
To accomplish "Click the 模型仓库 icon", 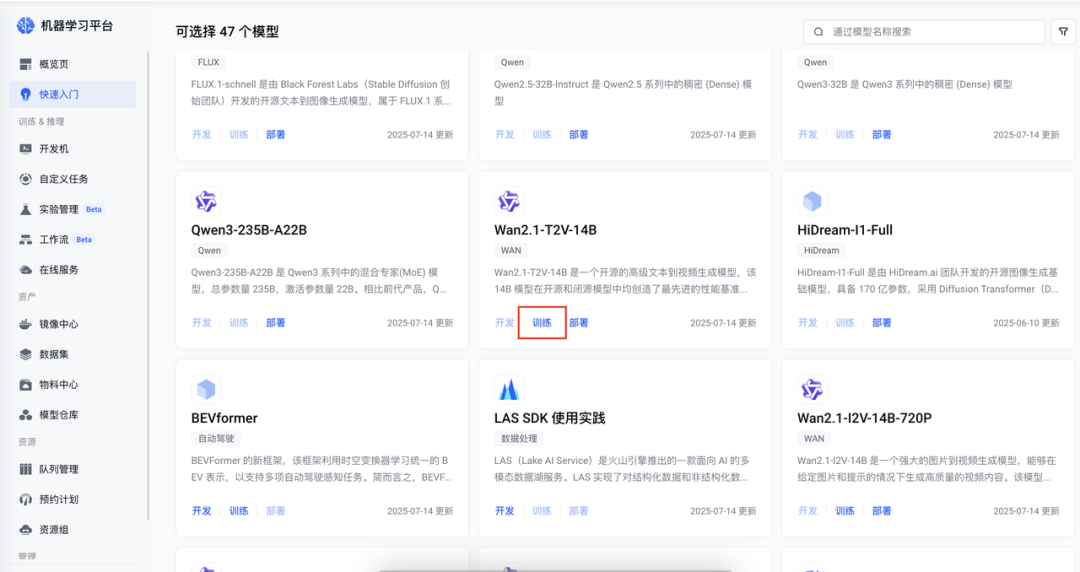I will [x=25, y=415].
